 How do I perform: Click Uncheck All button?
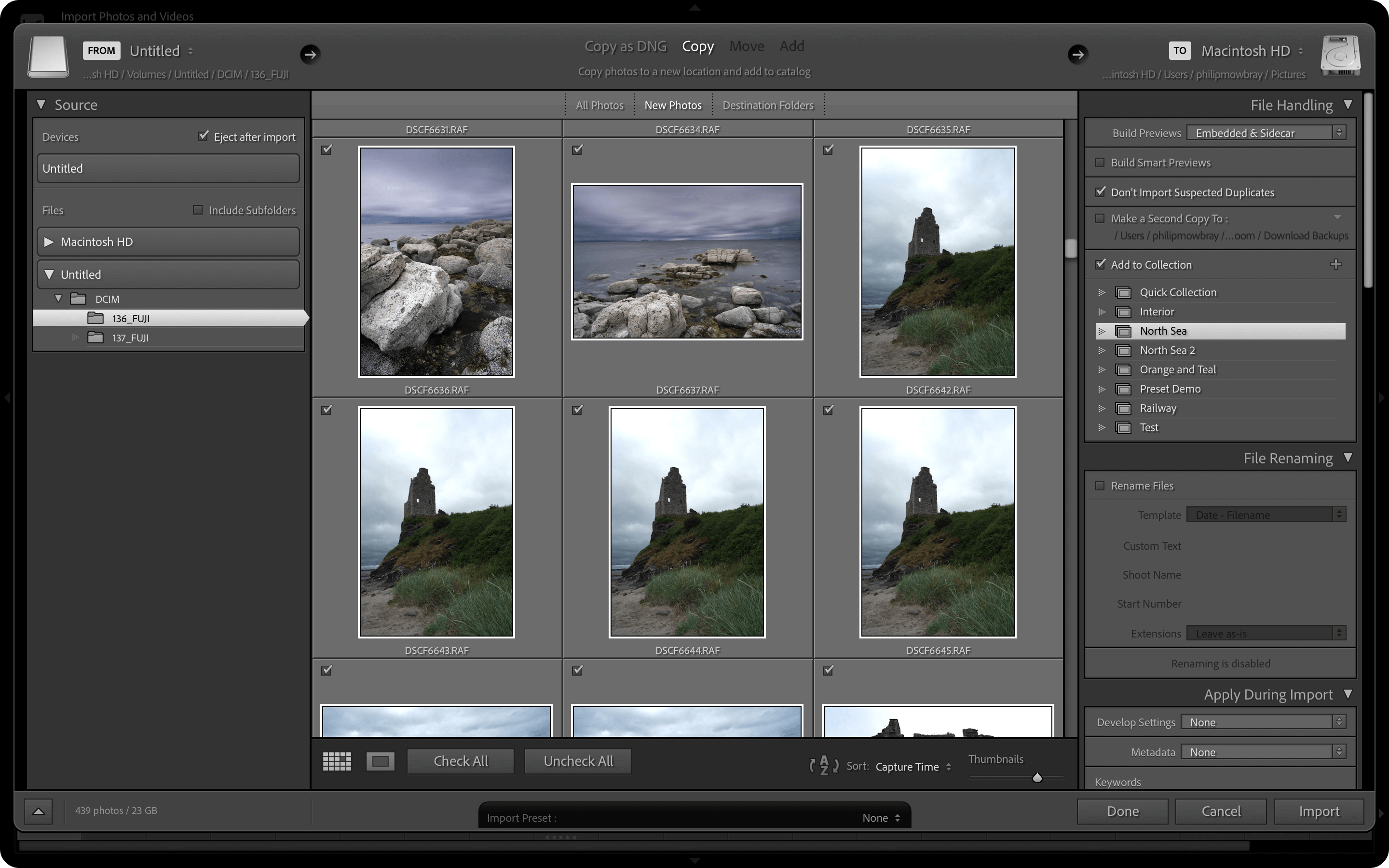578,761
